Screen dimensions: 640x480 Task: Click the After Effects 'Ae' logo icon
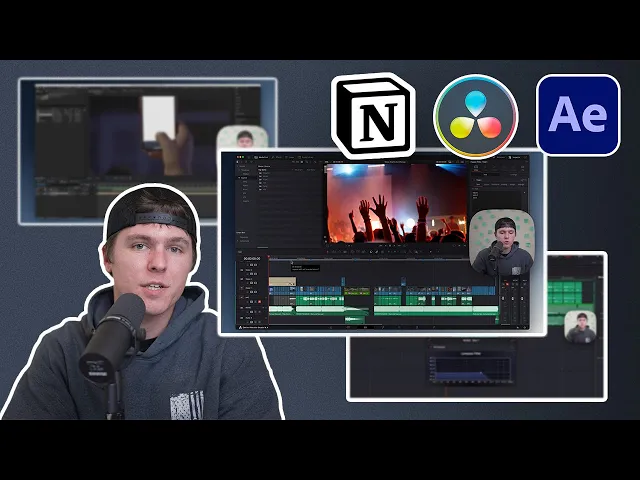click(578, 116)
